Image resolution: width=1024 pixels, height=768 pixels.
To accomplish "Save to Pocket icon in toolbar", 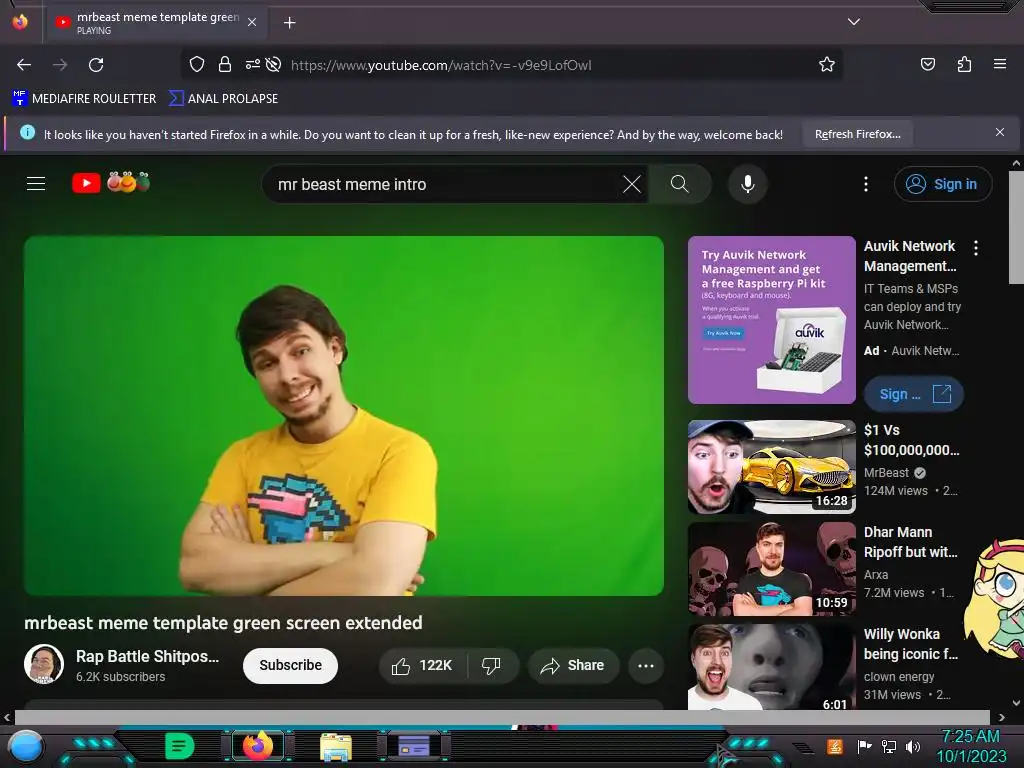I will 927,64.
